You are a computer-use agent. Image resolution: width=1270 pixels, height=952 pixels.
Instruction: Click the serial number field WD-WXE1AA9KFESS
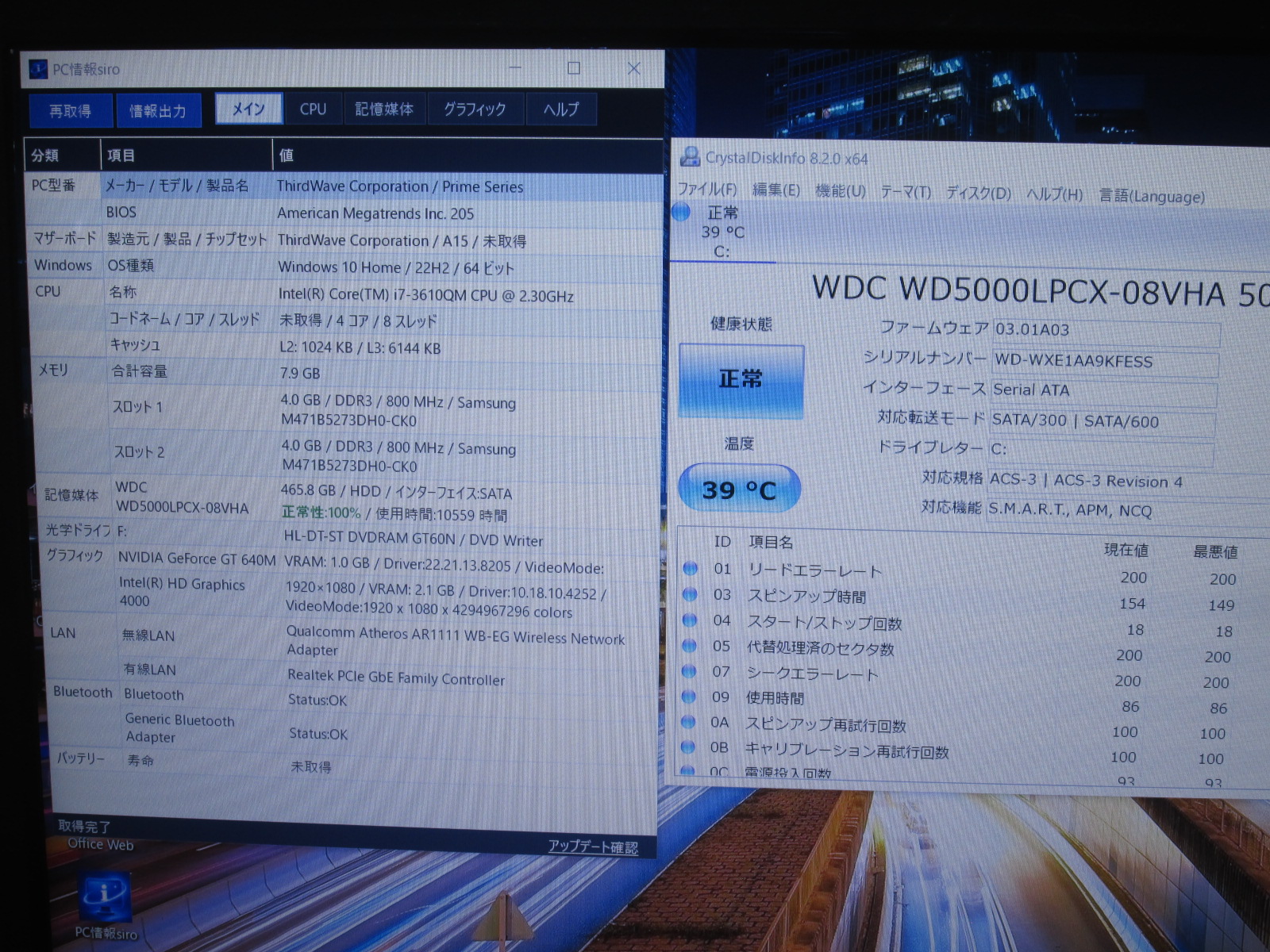pyautogui.click(x=1105, y=362)
